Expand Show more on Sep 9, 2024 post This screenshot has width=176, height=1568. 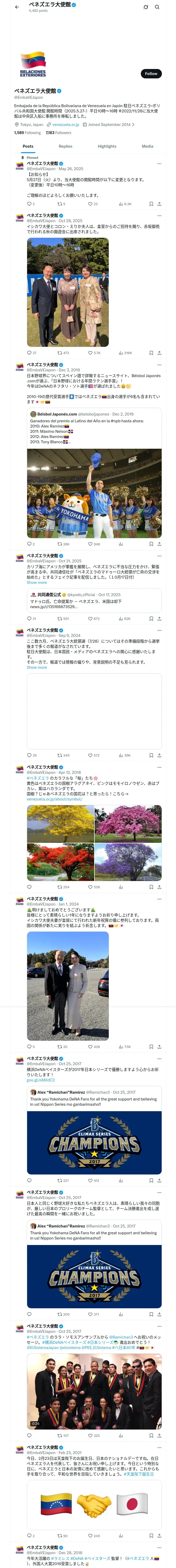point(37,667)
